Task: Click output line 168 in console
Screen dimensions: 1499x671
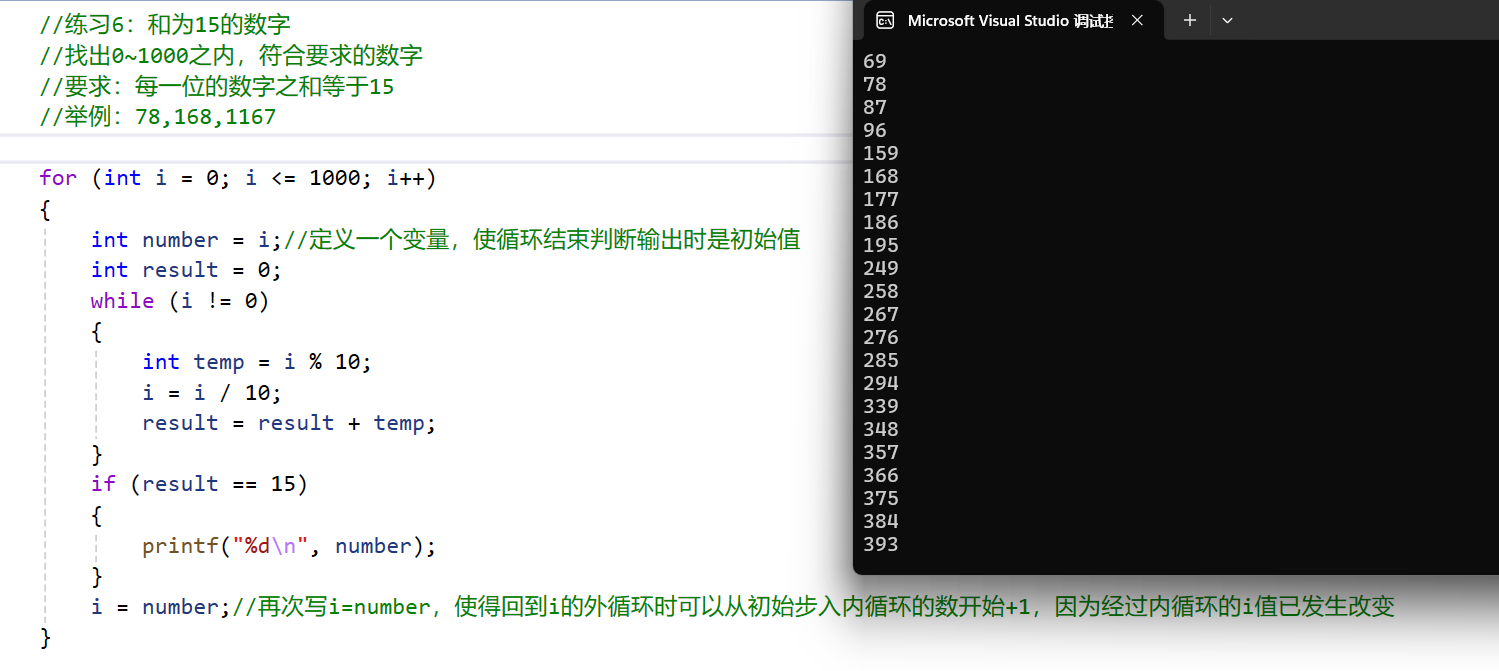Action: point(880,176)
